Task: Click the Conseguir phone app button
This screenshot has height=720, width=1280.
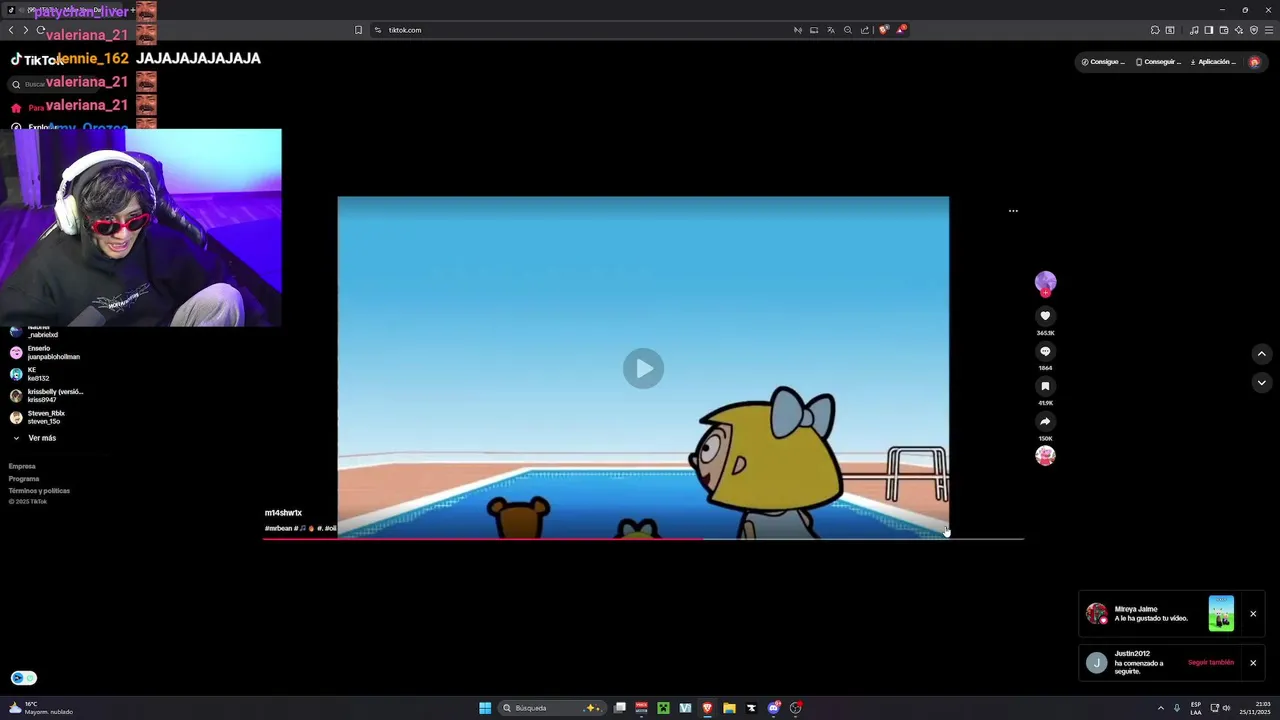Action: pyautogui.click(x=1159, y=62)
